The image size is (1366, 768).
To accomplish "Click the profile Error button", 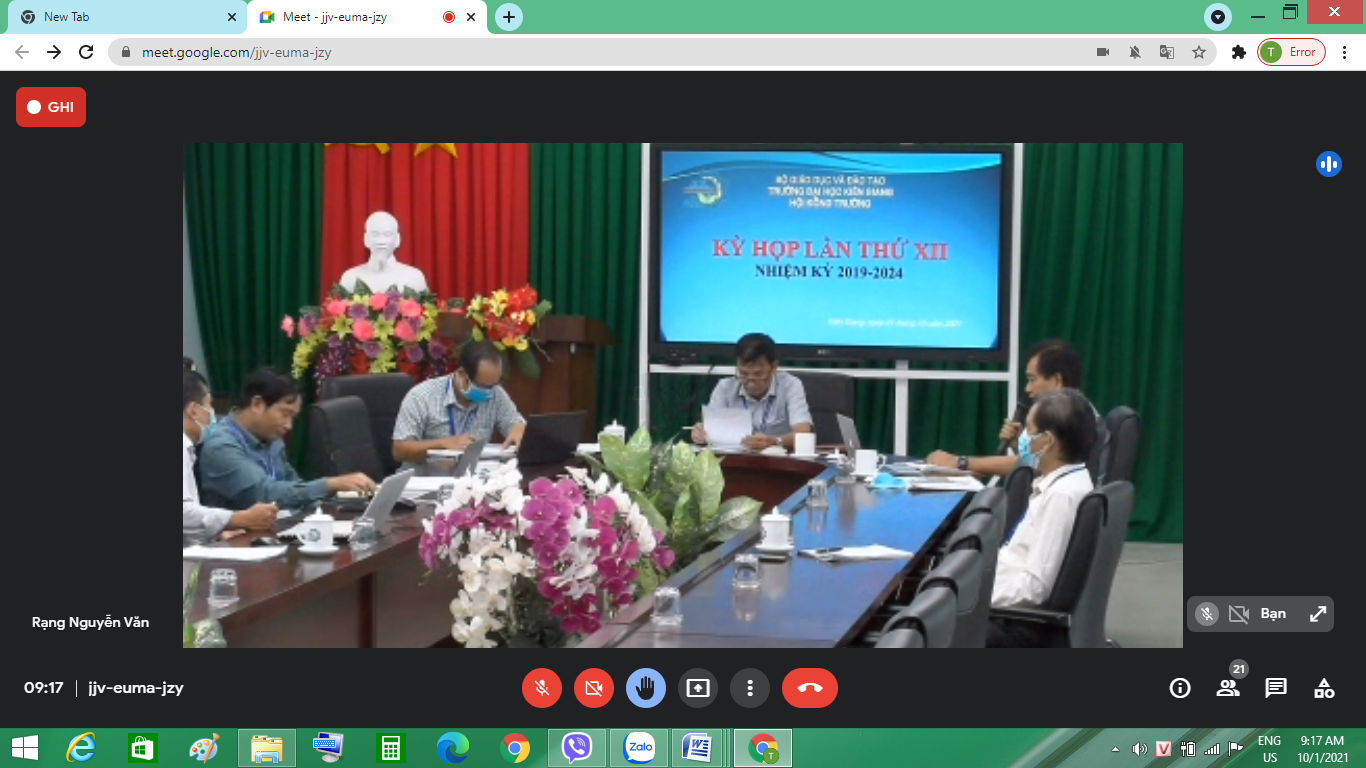I will point(1291,52).
